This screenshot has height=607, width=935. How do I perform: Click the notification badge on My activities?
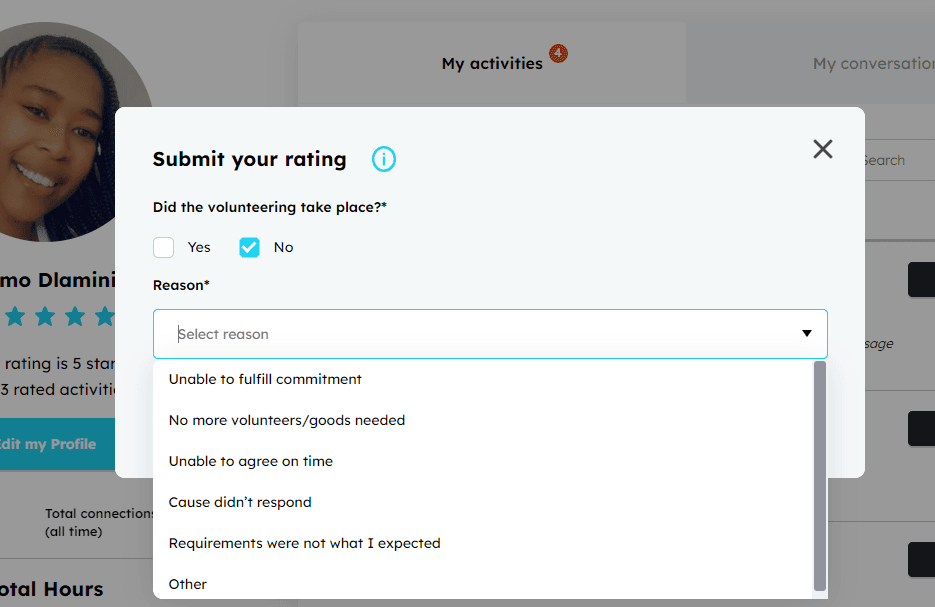pos(558,53)
